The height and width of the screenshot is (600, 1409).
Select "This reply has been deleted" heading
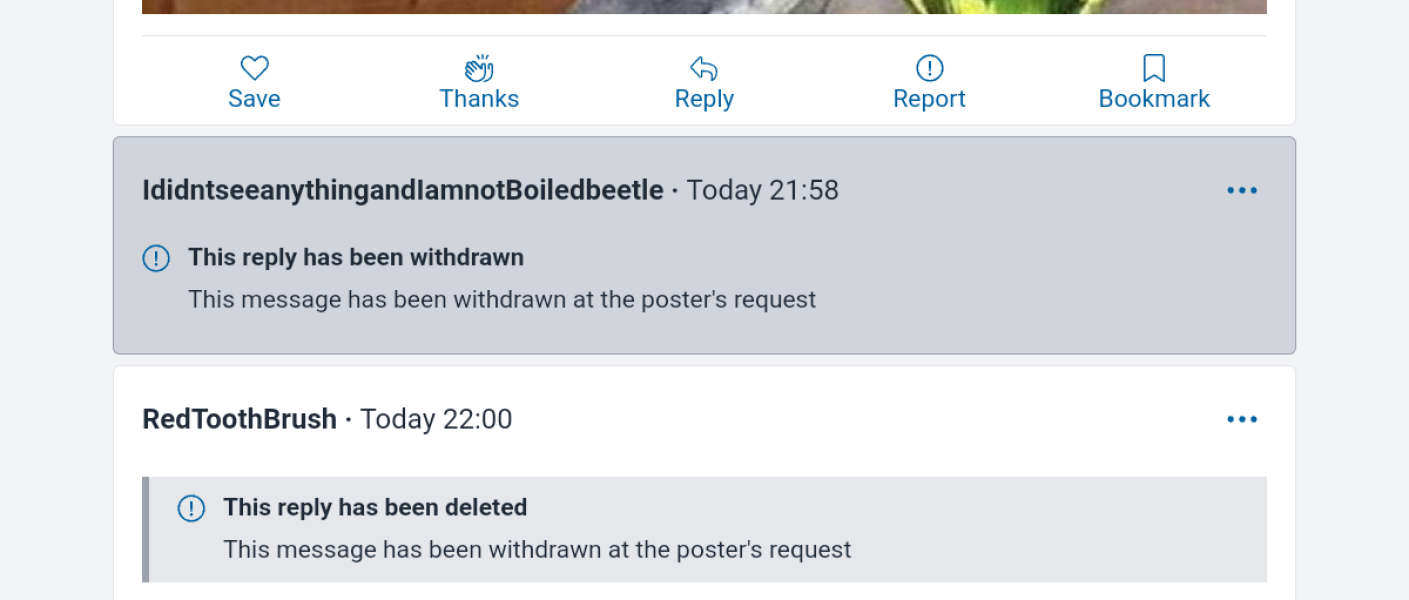click(375, 507)
